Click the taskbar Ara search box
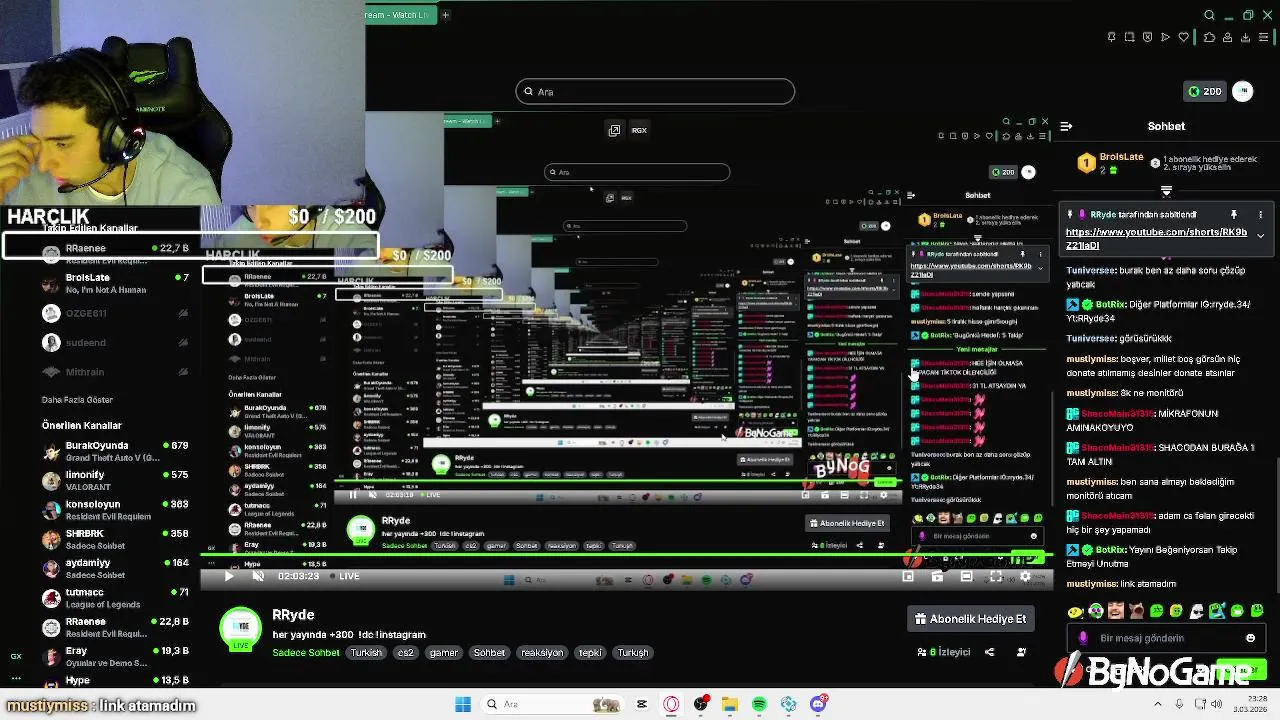This screenshot has width=1280, height=720. pyautogui.click(x=552, y=704)
